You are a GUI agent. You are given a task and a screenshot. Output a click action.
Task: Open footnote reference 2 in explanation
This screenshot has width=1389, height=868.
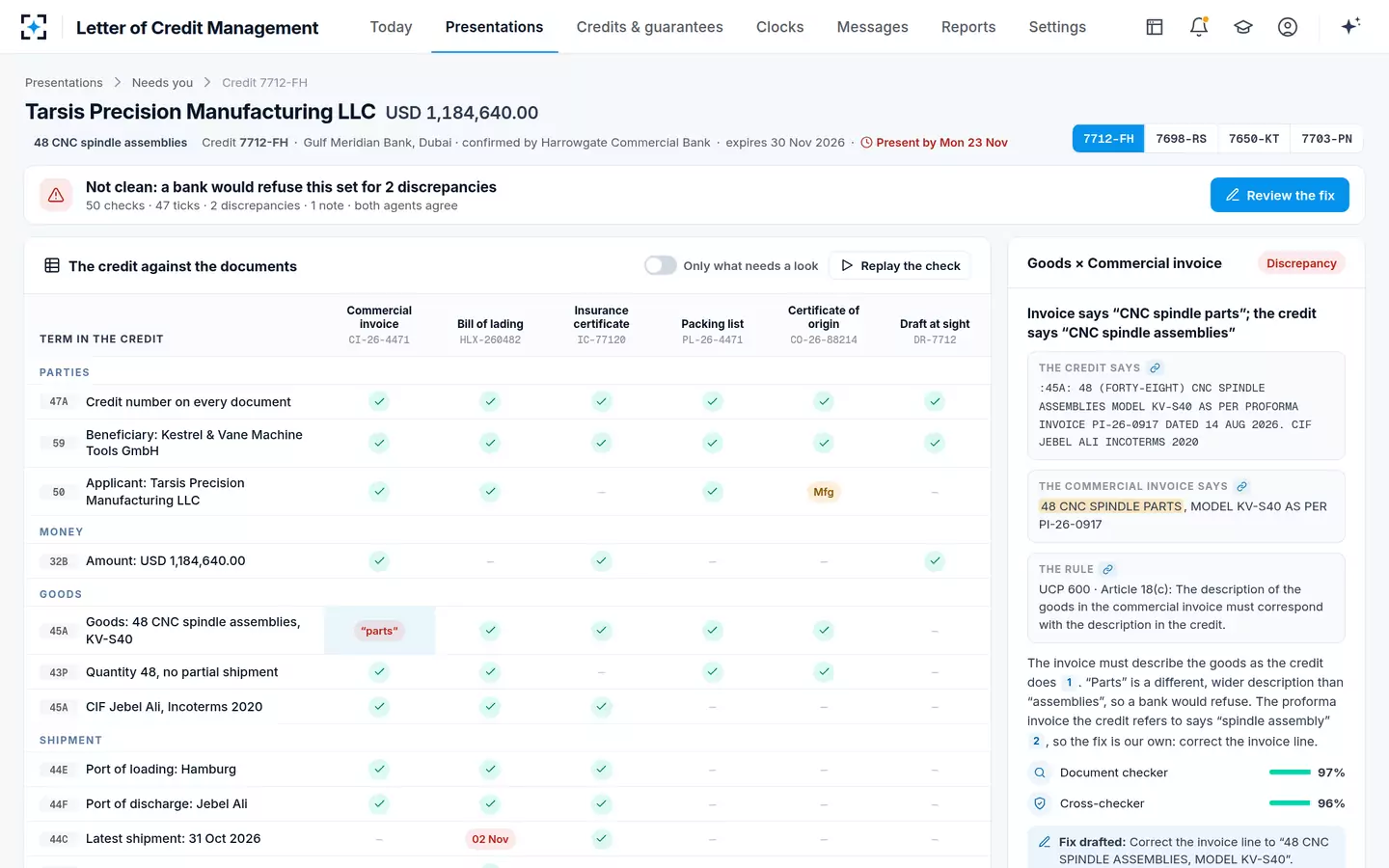click(1036, 742)
